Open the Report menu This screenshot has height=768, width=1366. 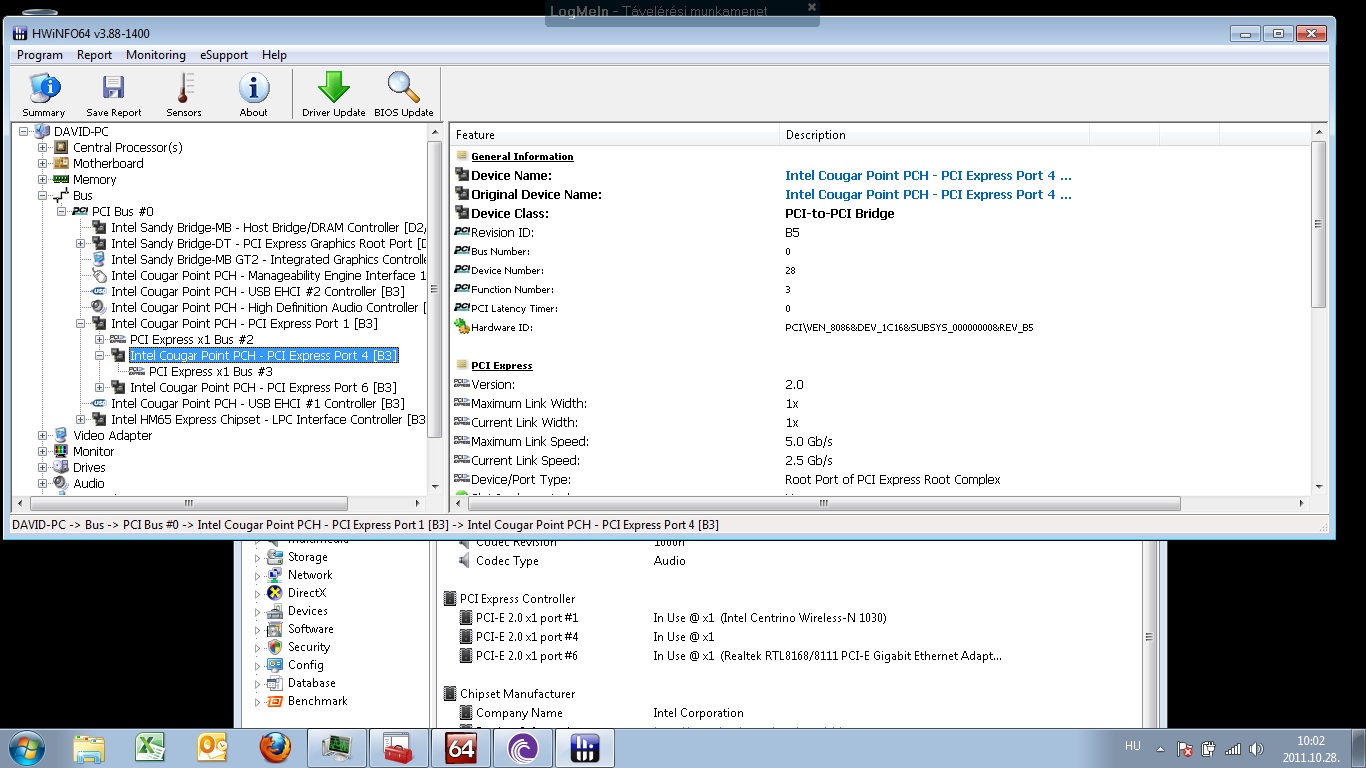pyautogui.click(x=95, y=55)
